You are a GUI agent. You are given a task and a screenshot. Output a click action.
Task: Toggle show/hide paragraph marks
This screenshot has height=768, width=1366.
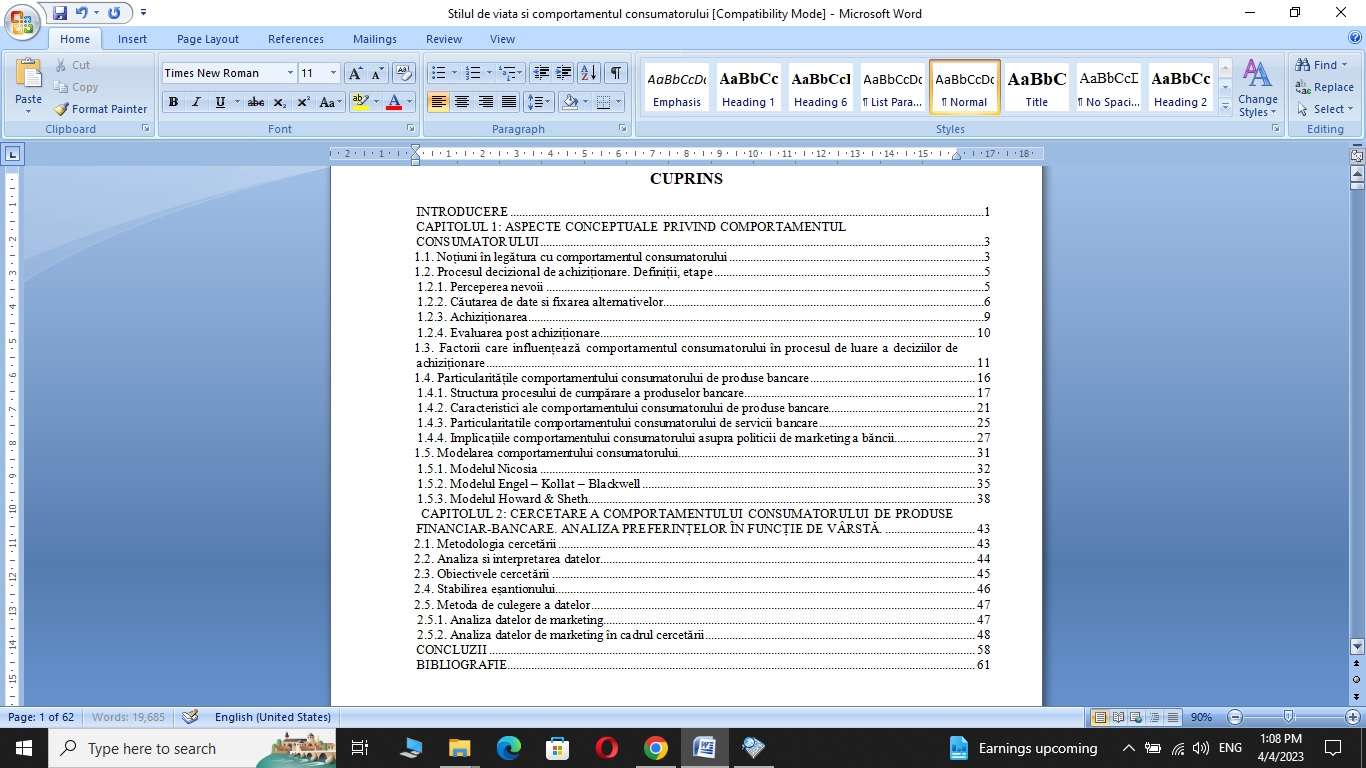click(616, 73)
